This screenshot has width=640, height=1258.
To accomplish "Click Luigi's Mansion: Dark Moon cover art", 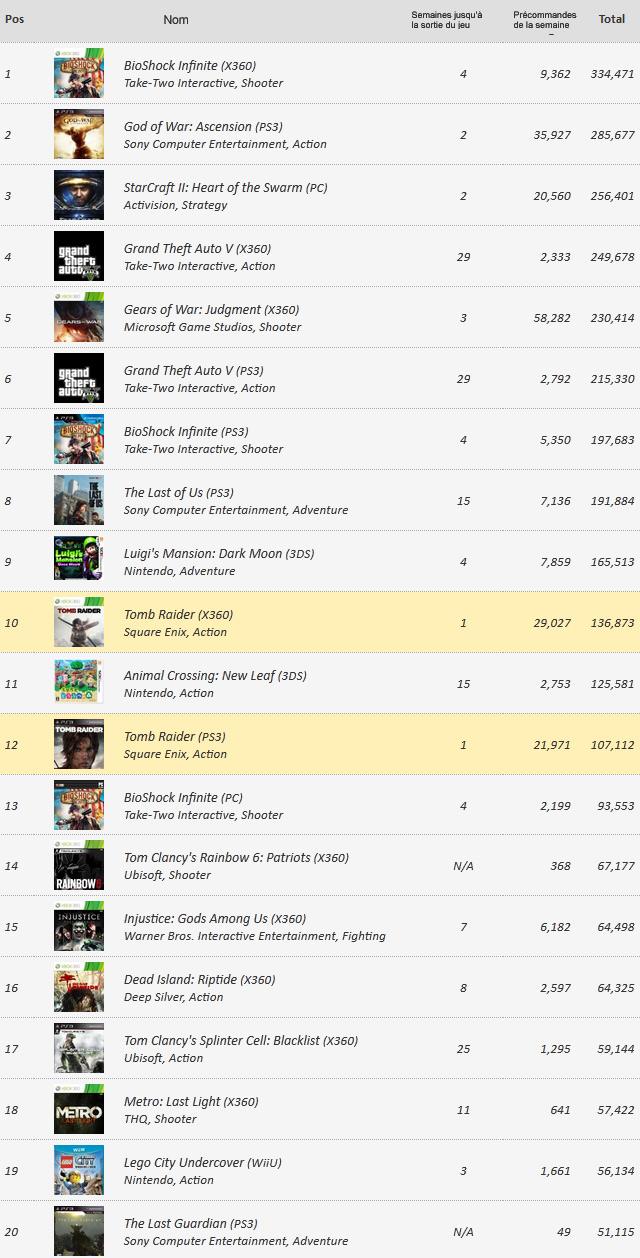I will [79, 561].
